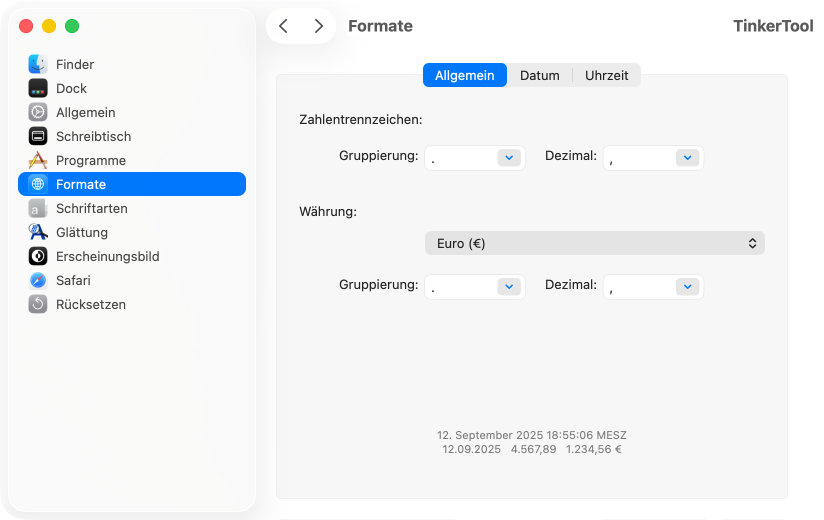
Task: Click the Schriftarten icon in sidebar
Action: [38, 208]
